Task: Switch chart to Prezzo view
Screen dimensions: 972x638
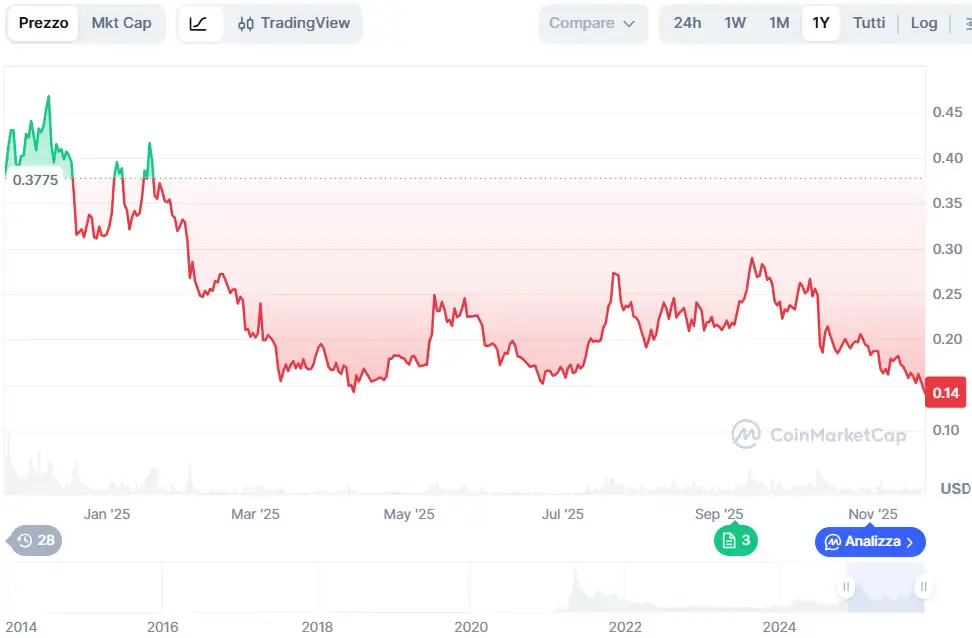Action: pyautogui.click(x=44, y=23)
